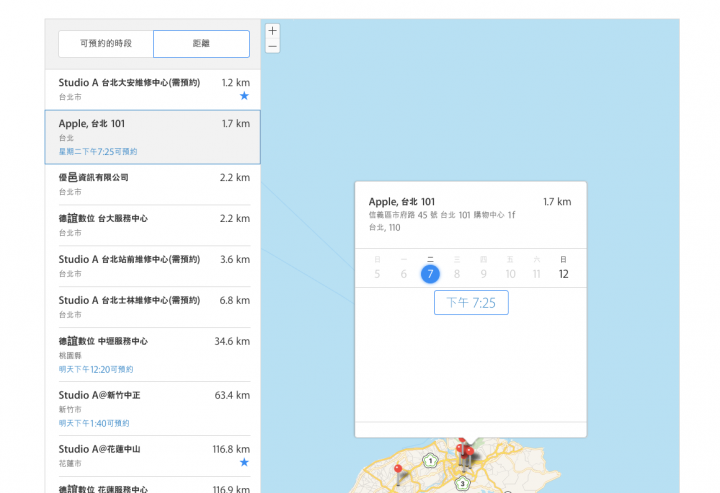
Task: Click the 6.8 km distance value
Action: [235, 300]
